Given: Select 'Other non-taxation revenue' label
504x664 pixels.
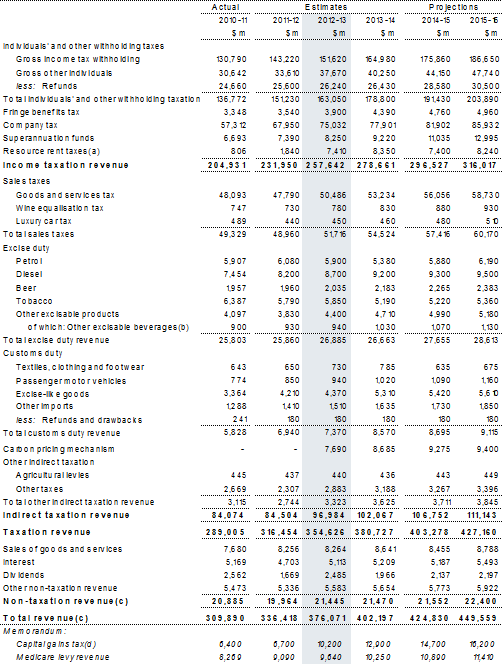Looking at the screenshot, I should (60, 588).
